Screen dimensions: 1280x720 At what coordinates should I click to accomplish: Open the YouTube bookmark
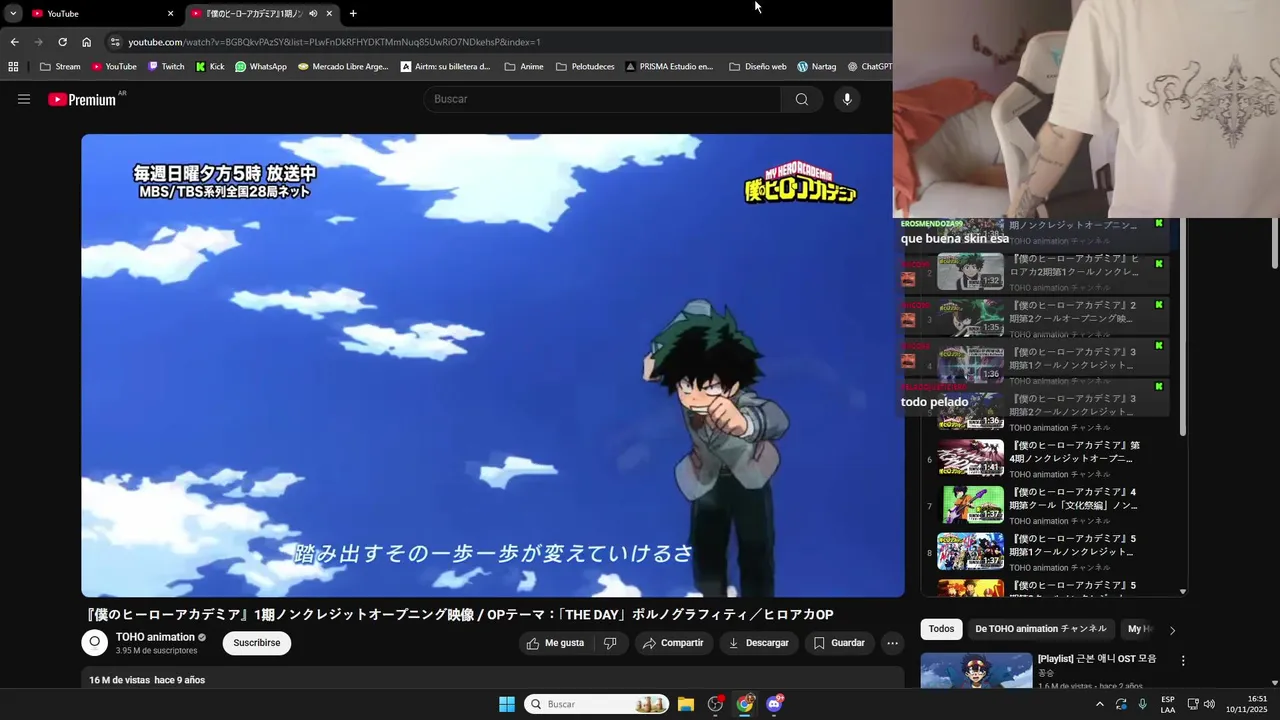point(114,67)
